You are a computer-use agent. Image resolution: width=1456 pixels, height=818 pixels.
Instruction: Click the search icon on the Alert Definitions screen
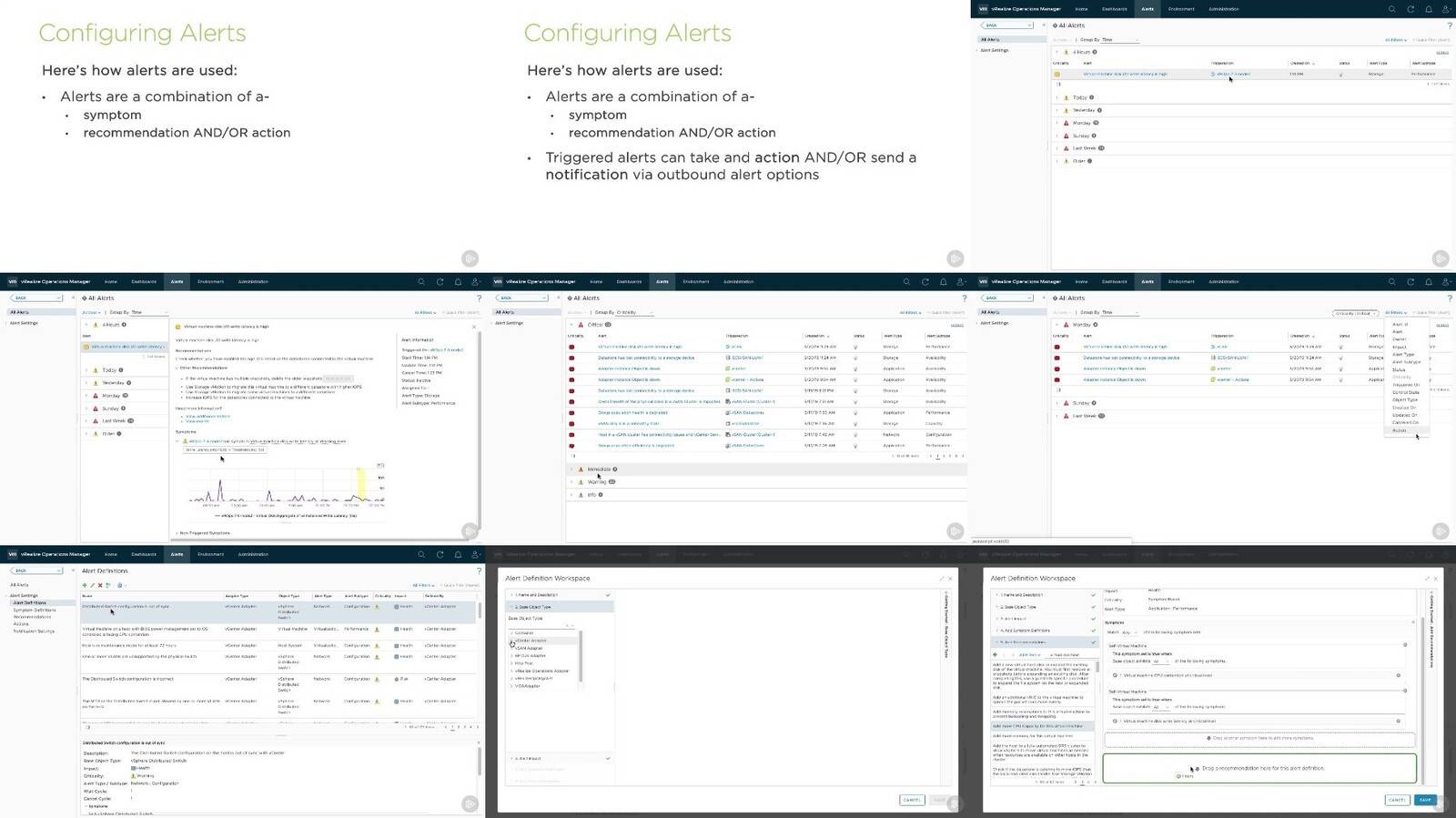(421, 554)
